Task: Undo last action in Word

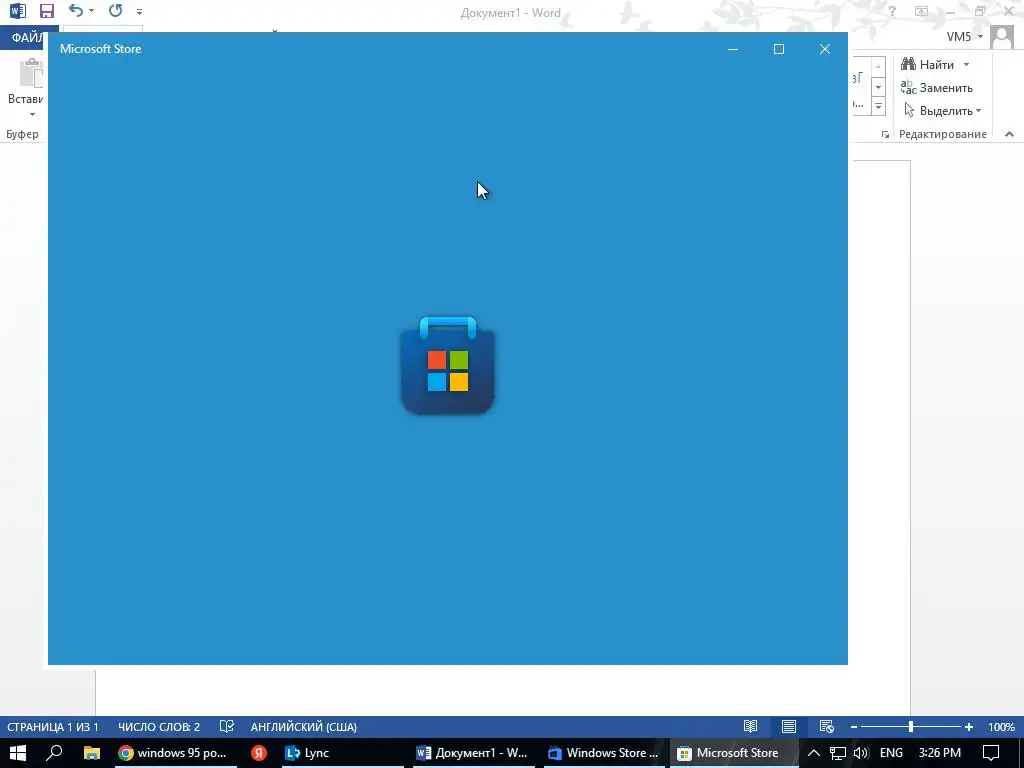Action: (76, 10)
